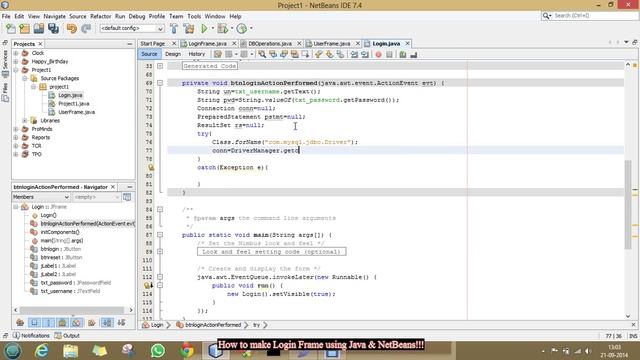
Task: Click the Navigator horizontal scrollbar thumb
Action: pyautogui.click(x=72, y=310)
